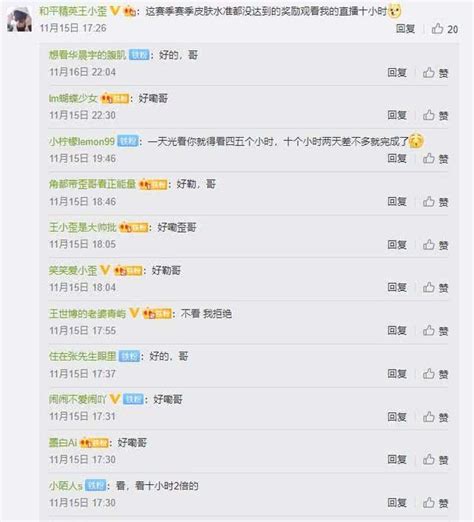The height and width of the screenshot is (522, 474).
Task: Reply to the top comment by 和平精英王小歪
Action: pos(405,29)
